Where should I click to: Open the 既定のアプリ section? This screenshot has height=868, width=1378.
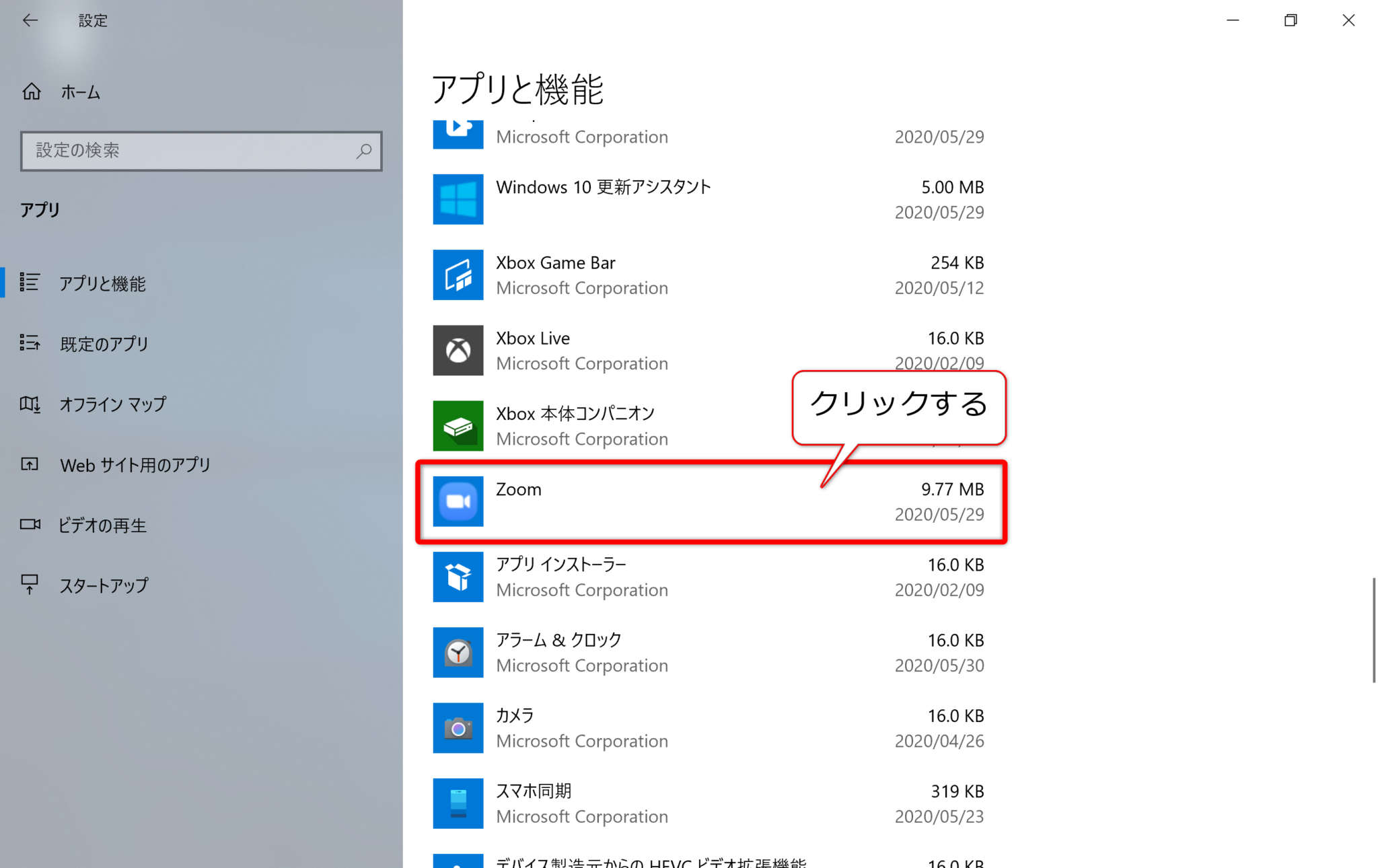click(x=104, y=344)
